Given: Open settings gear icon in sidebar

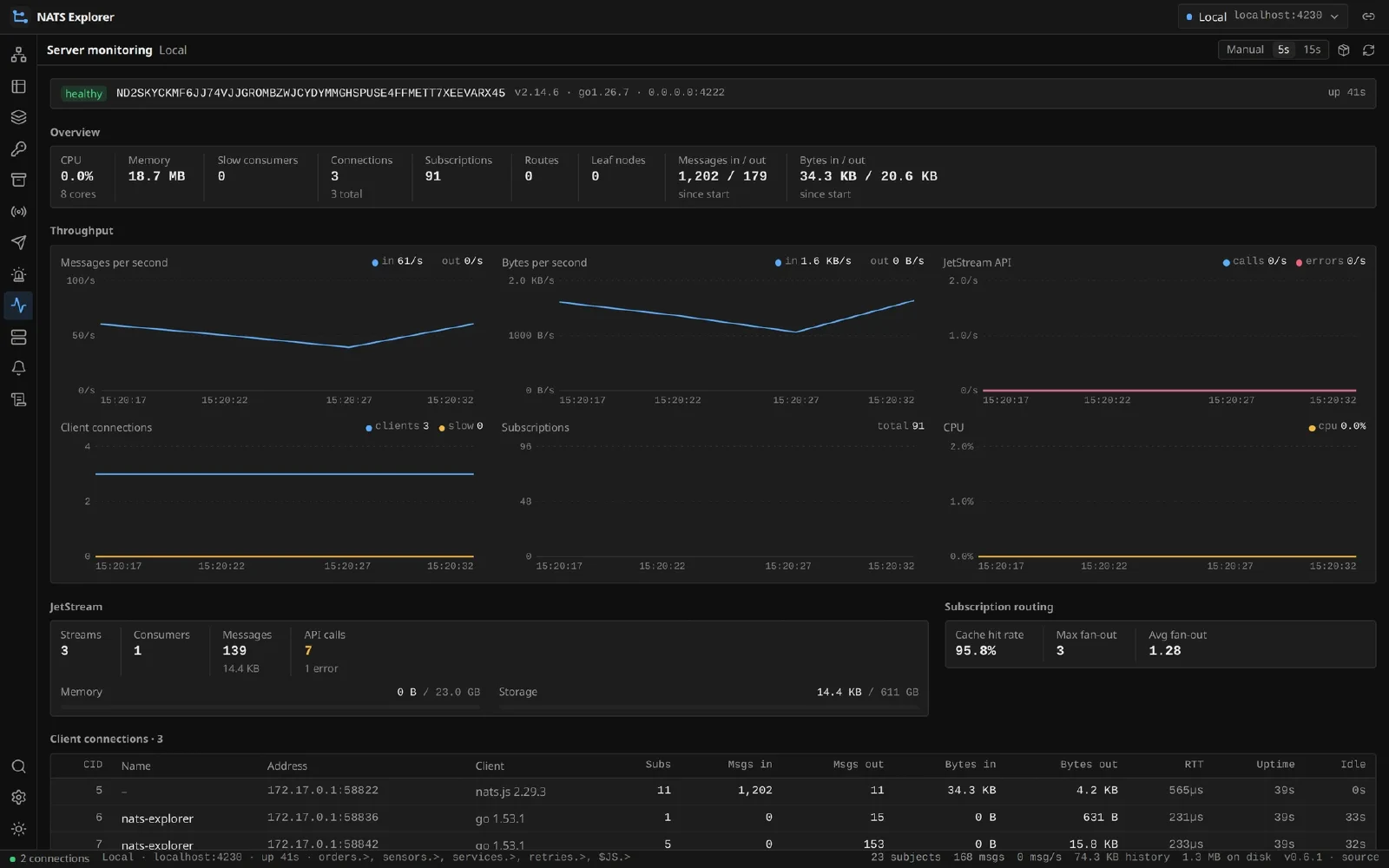Looking at the screenshot, I should click(x=18, y=798).
